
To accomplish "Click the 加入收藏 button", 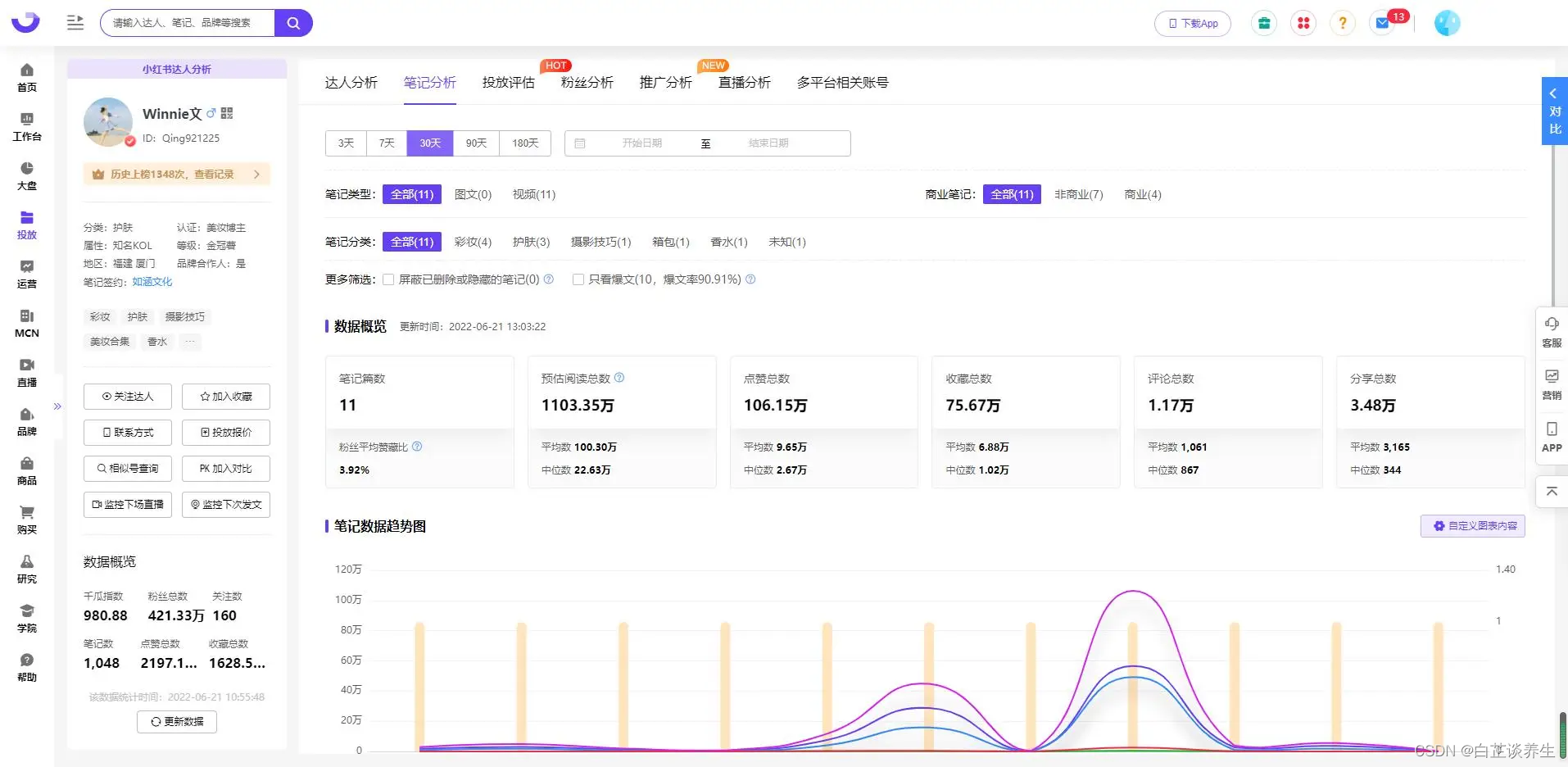I will click(226, 396).
